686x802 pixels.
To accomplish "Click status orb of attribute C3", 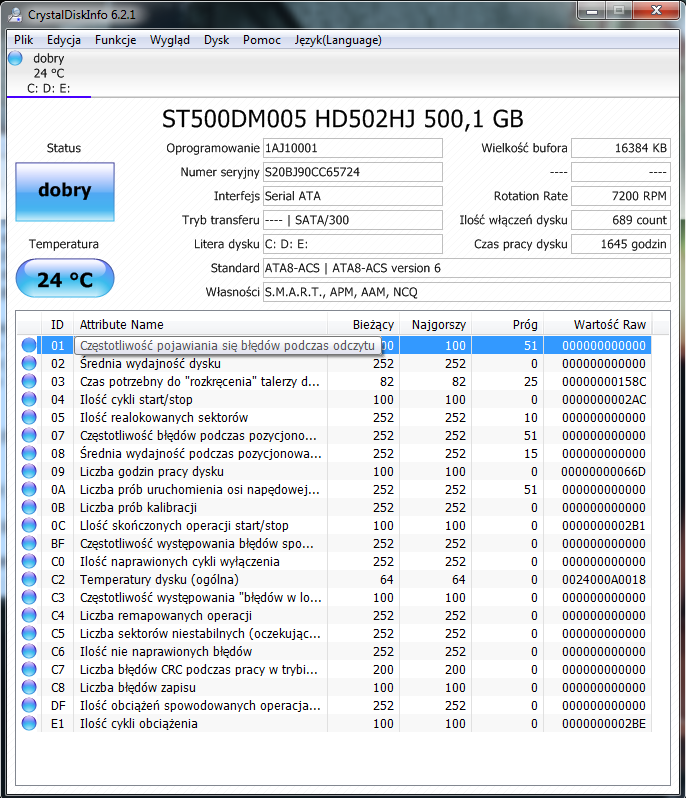I will point(29,597).
